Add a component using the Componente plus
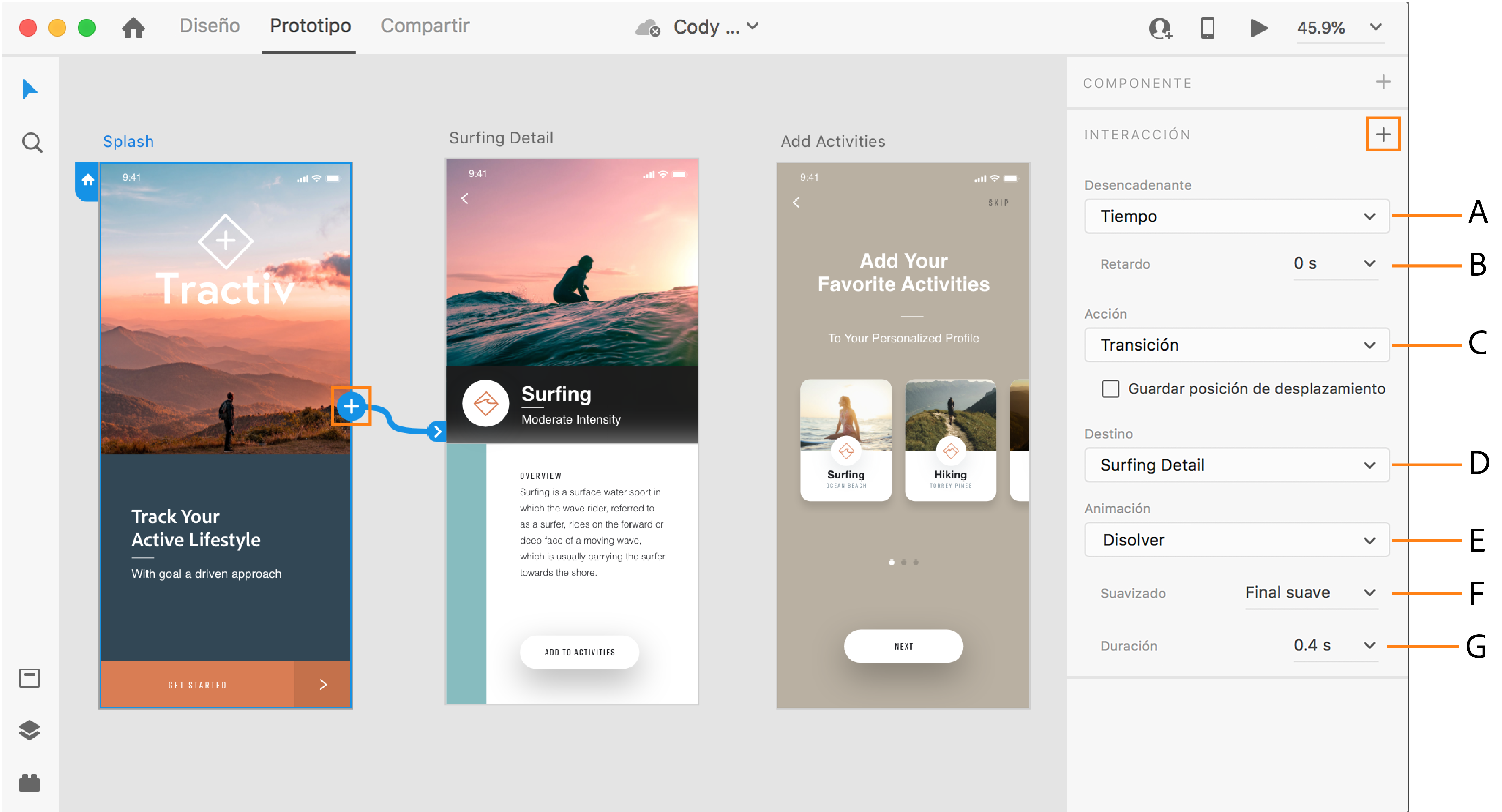1502x812 pixels. [x=1383, y=82]
